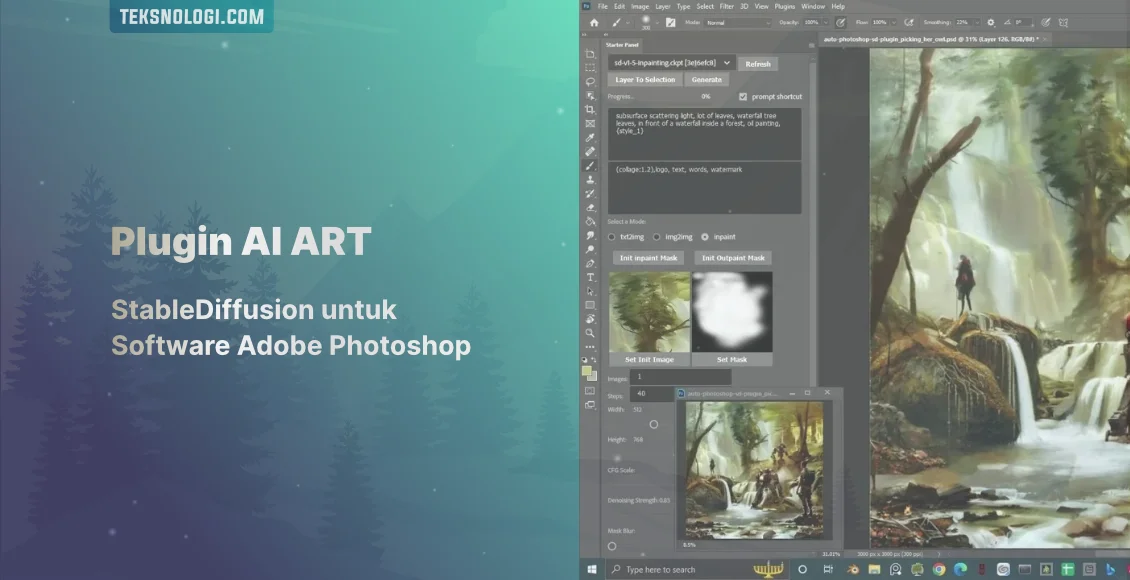Screen dimensions: 1130x580
Task: Toggle pressure for opacity button
Action: click(840, 22)
